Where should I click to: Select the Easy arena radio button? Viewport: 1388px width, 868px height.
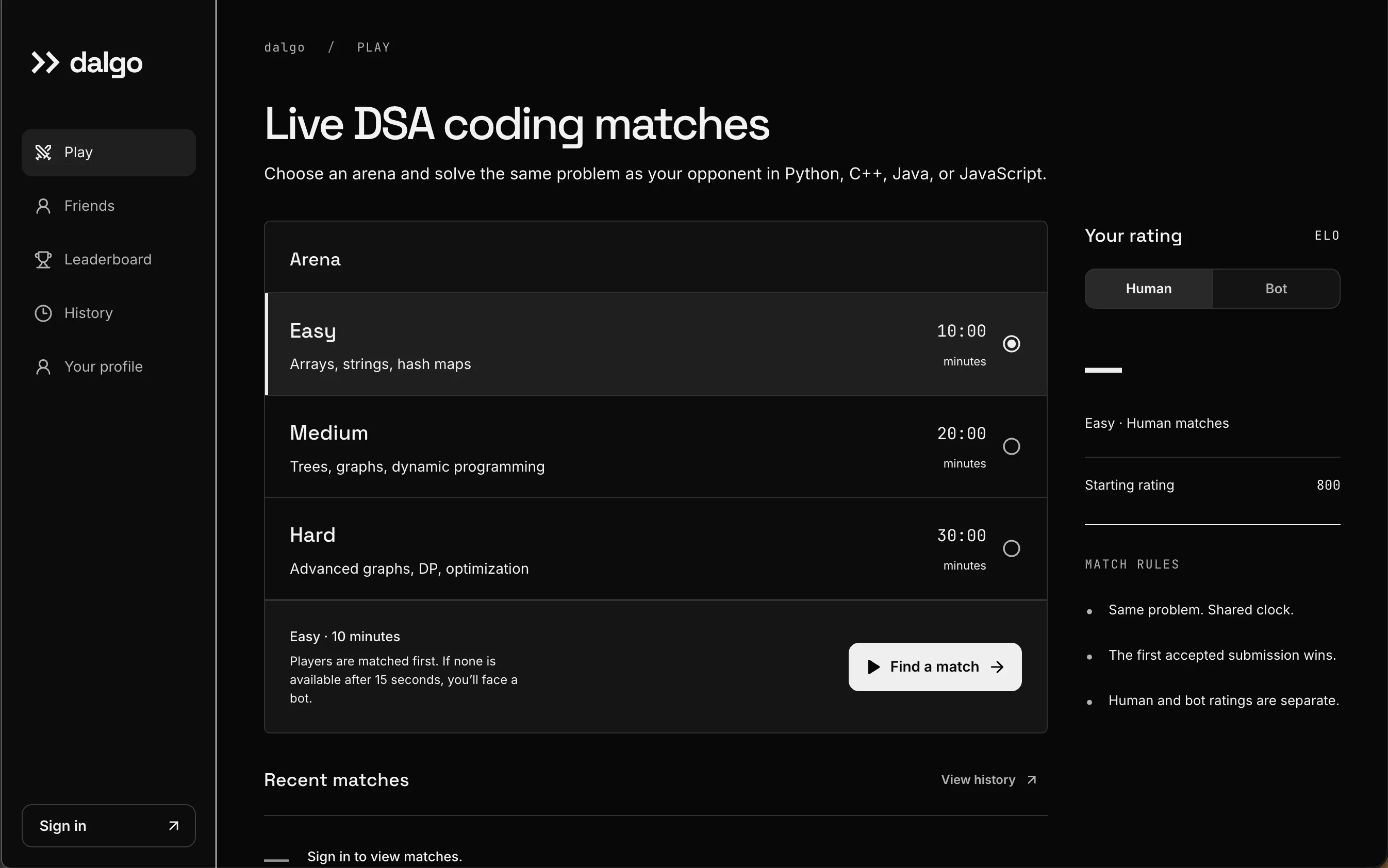point(1011,344)
